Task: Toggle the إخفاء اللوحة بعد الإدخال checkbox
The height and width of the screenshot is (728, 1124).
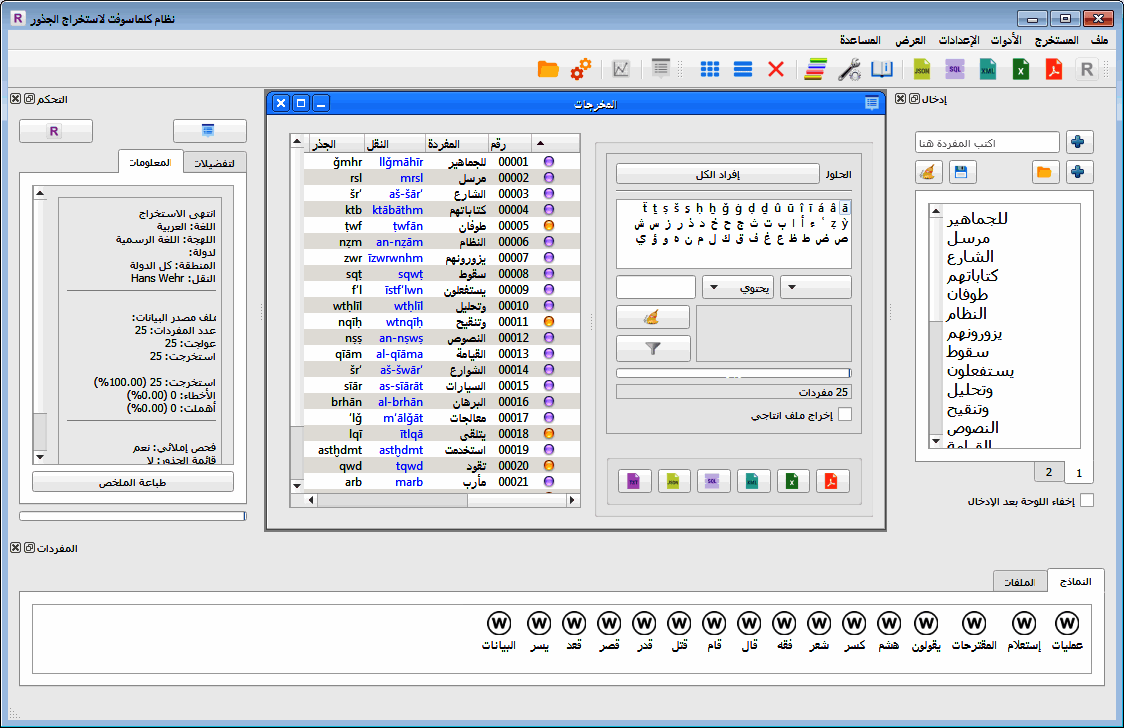Action: click(x=1087, y=501)
